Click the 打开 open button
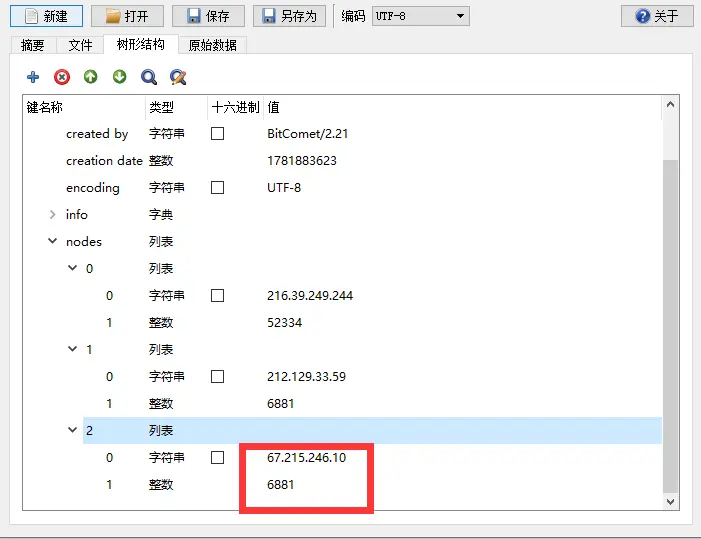Image resolution: width=701 pixels, height=539 pixels. (127, 16)
